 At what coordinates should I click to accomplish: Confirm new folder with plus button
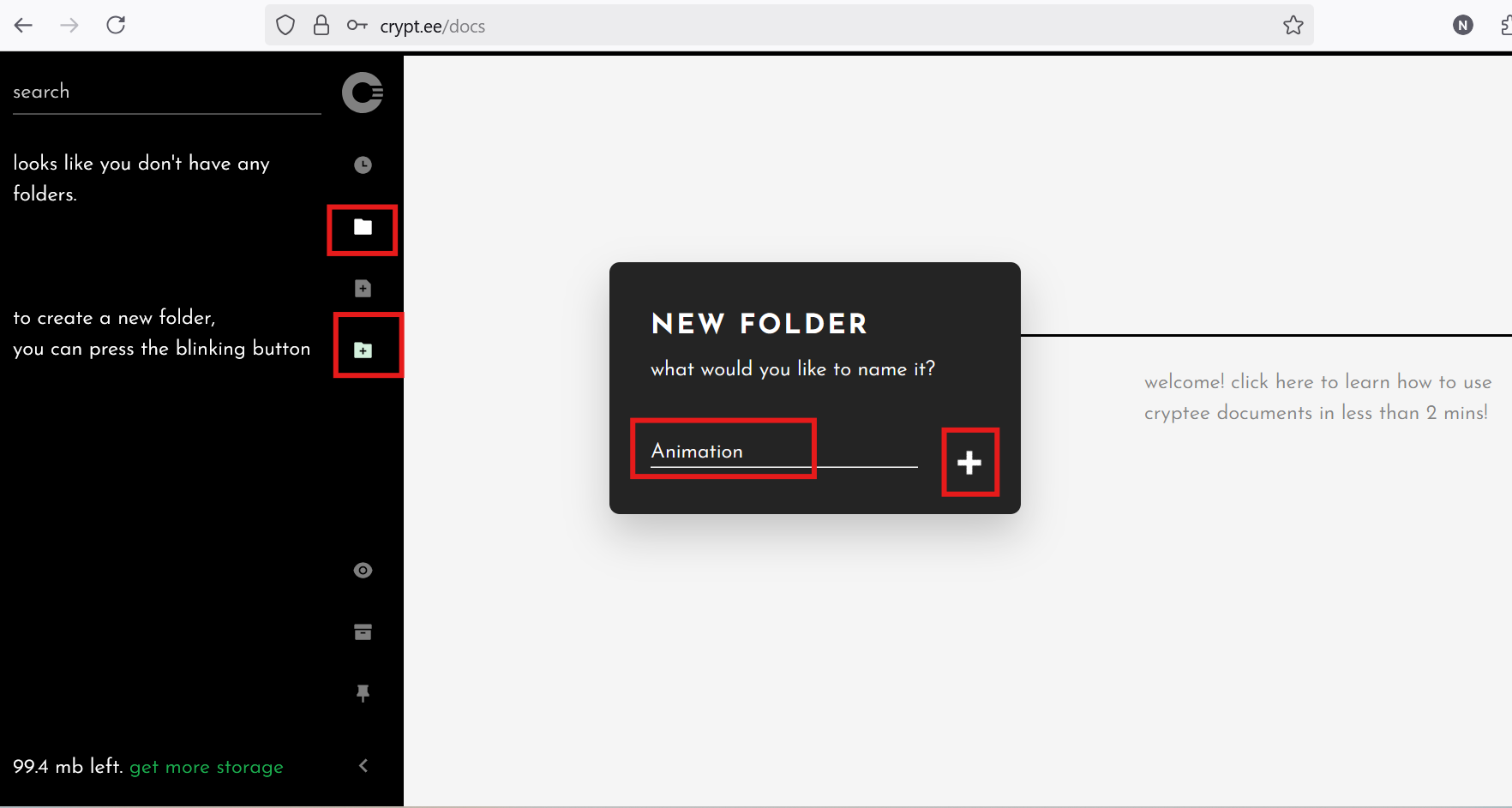[969, 463]
